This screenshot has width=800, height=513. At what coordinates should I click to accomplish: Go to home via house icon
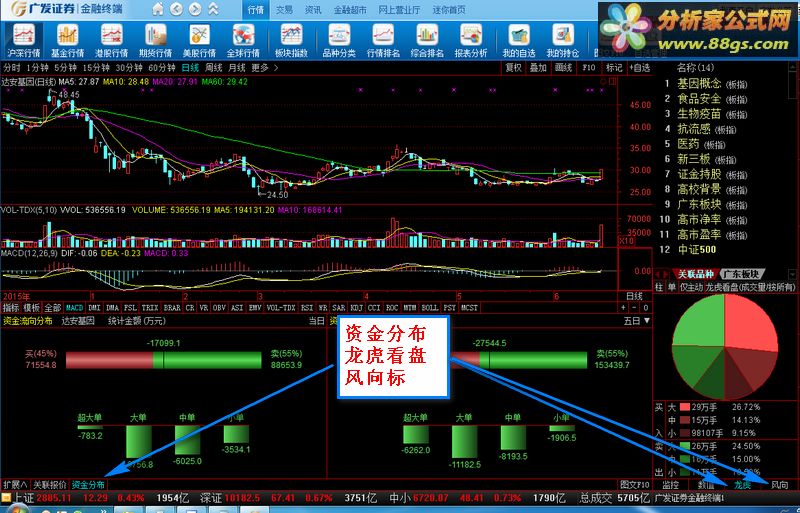click(x=158, y=9)
